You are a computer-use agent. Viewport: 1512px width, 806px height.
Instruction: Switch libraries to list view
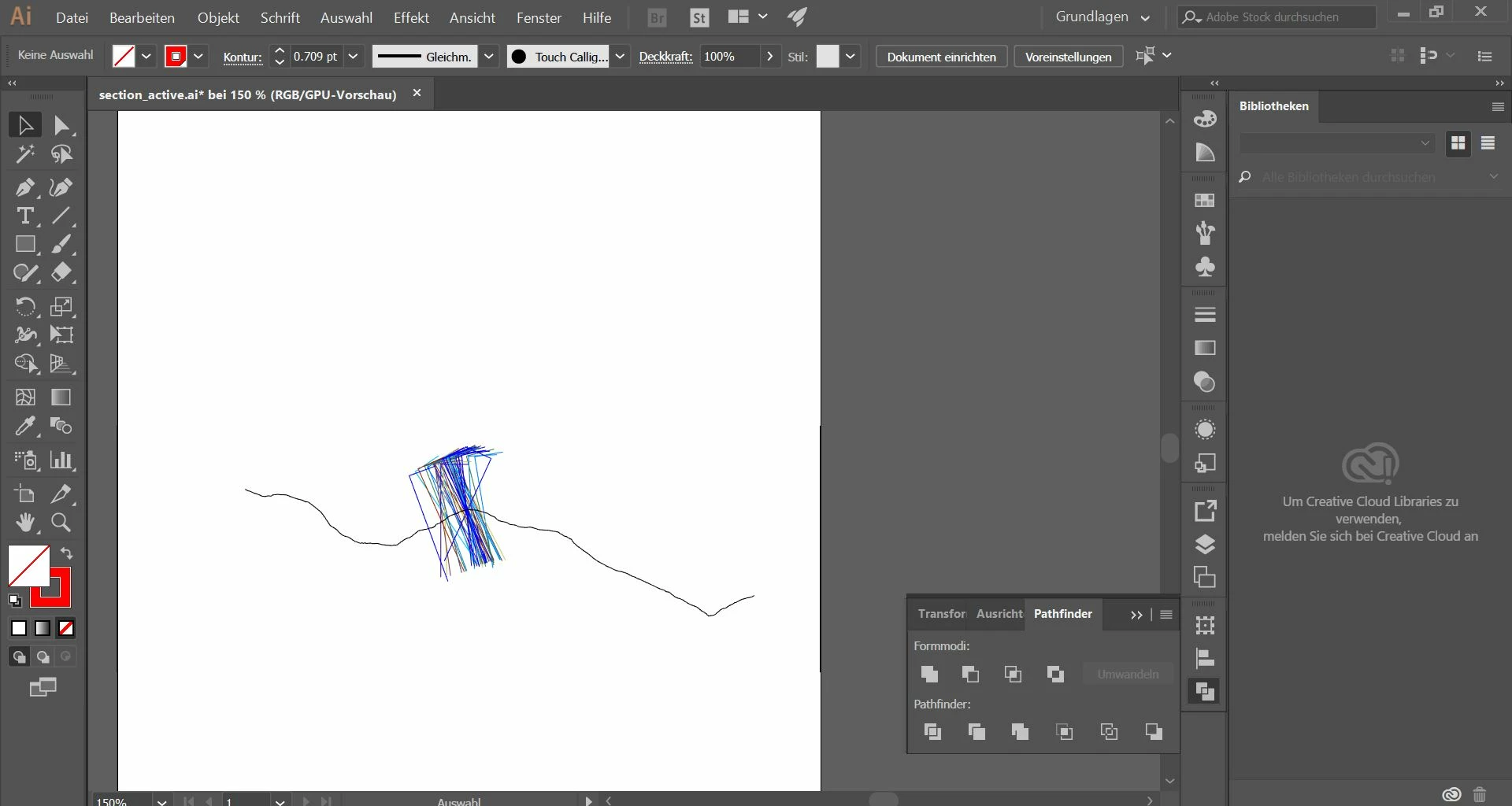pyautogui.click(x=1488, y=143)
